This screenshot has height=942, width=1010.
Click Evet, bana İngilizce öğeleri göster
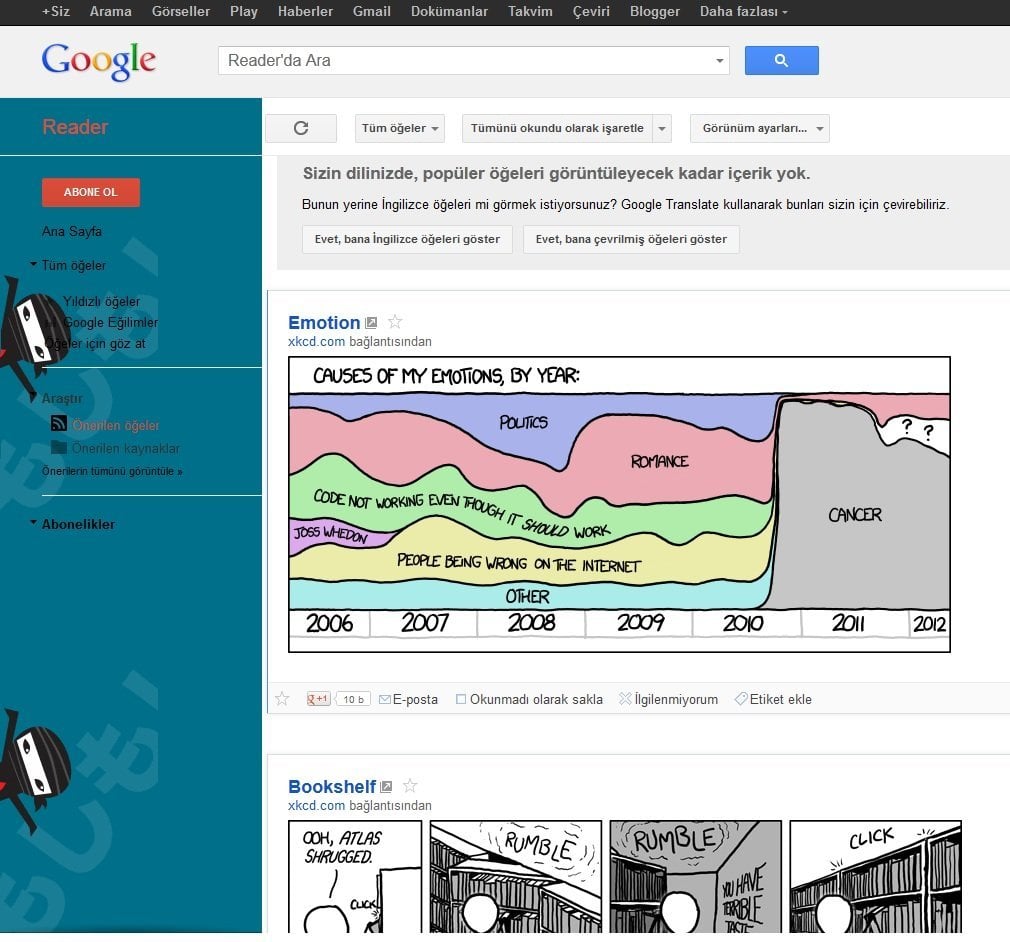point(407,239)
